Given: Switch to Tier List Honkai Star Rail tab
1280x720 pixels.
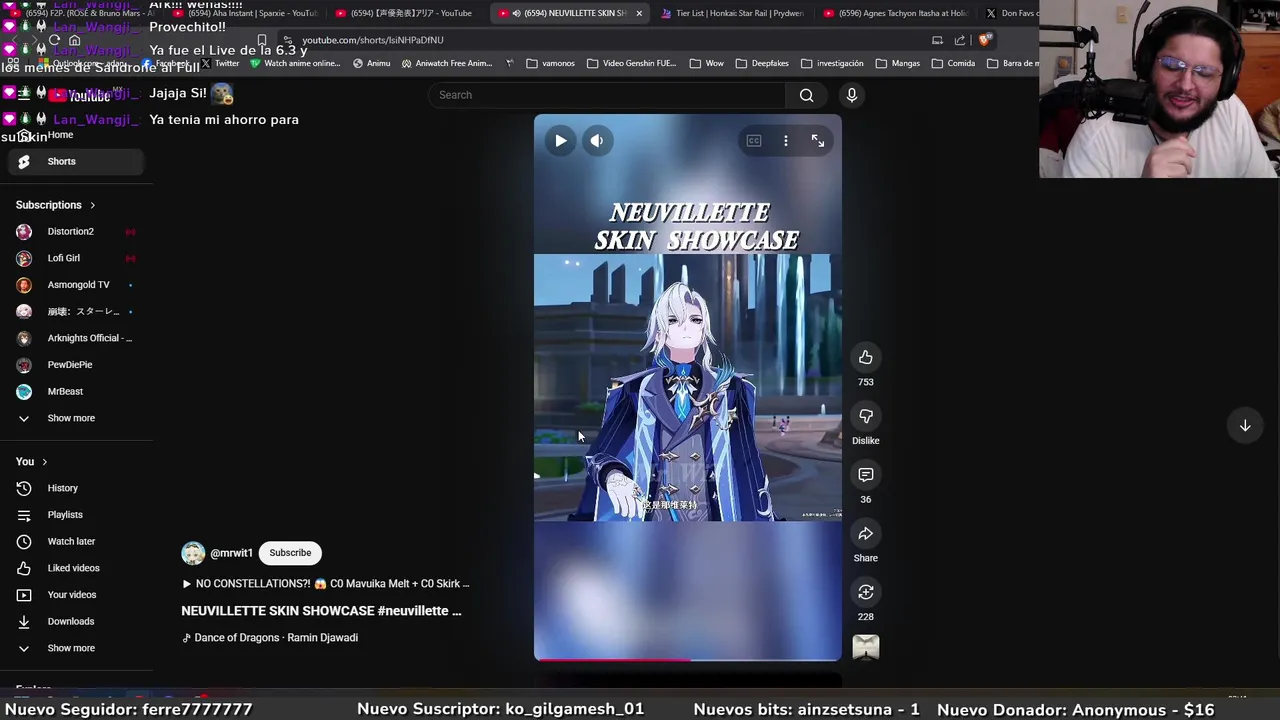Looking at the screenshot, I should tap(733, 13).
